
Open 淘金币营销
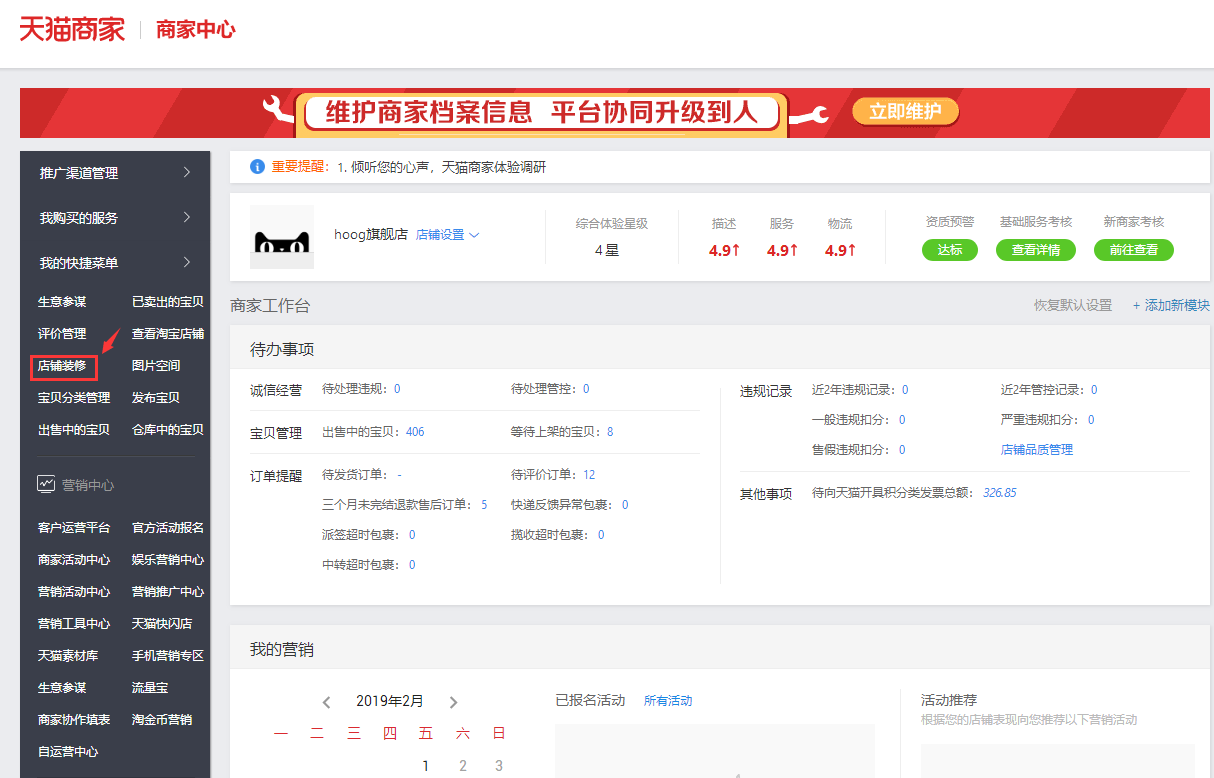(162, 720)
